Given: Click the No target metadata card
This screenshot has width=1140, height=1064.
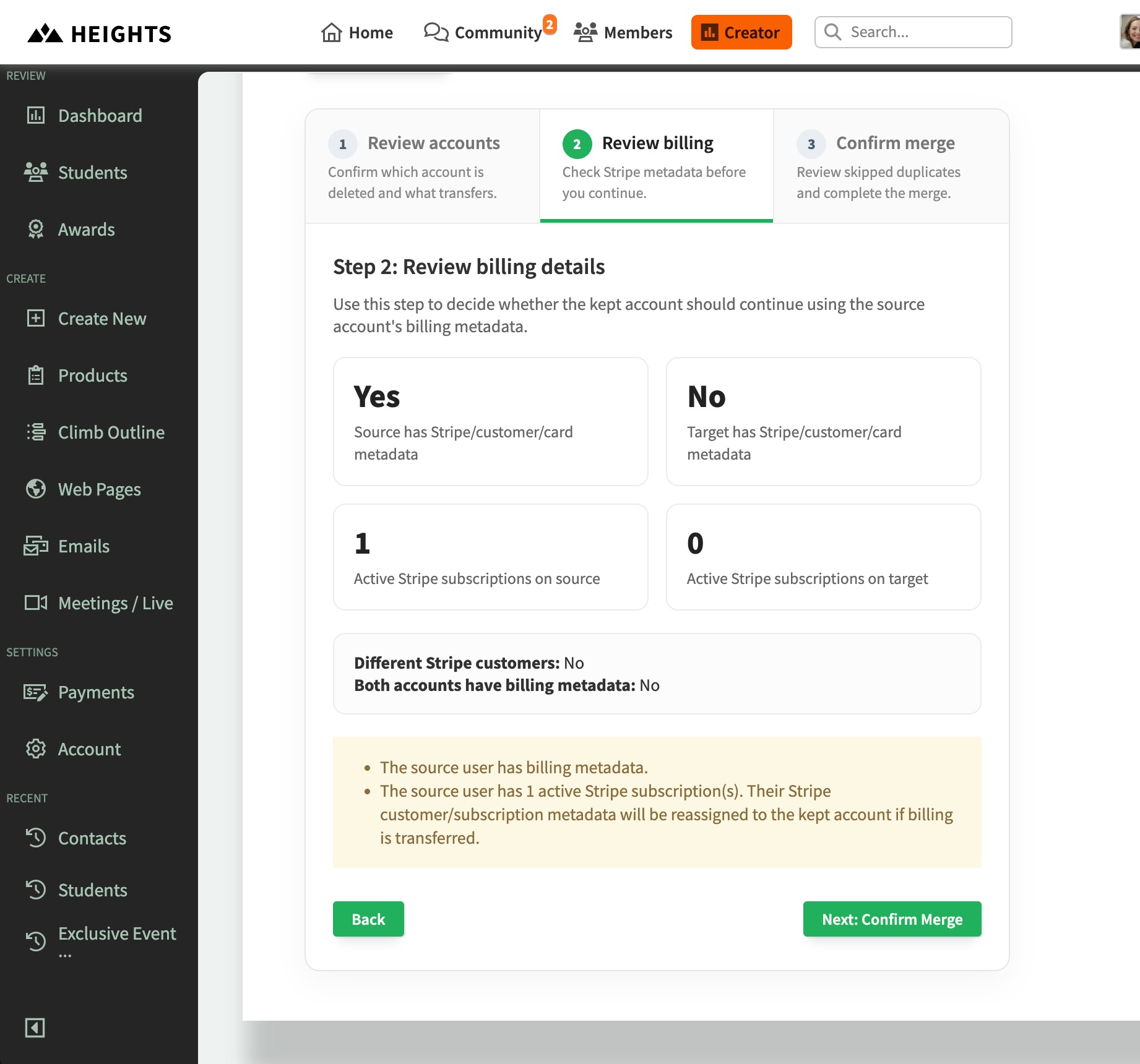Looking at the screenshot, I should (823, 421).
